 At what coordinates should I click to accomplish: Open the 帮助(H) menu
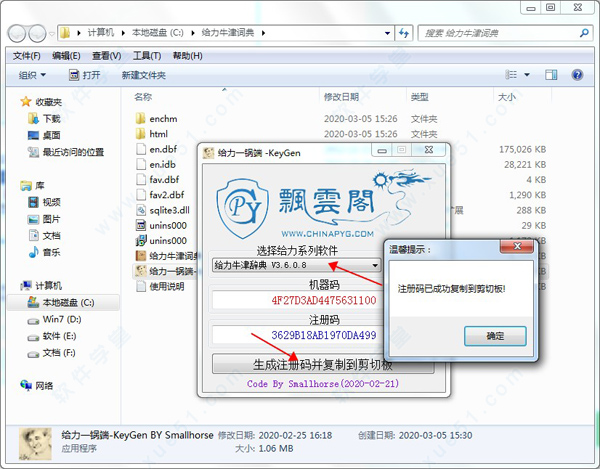188,56
